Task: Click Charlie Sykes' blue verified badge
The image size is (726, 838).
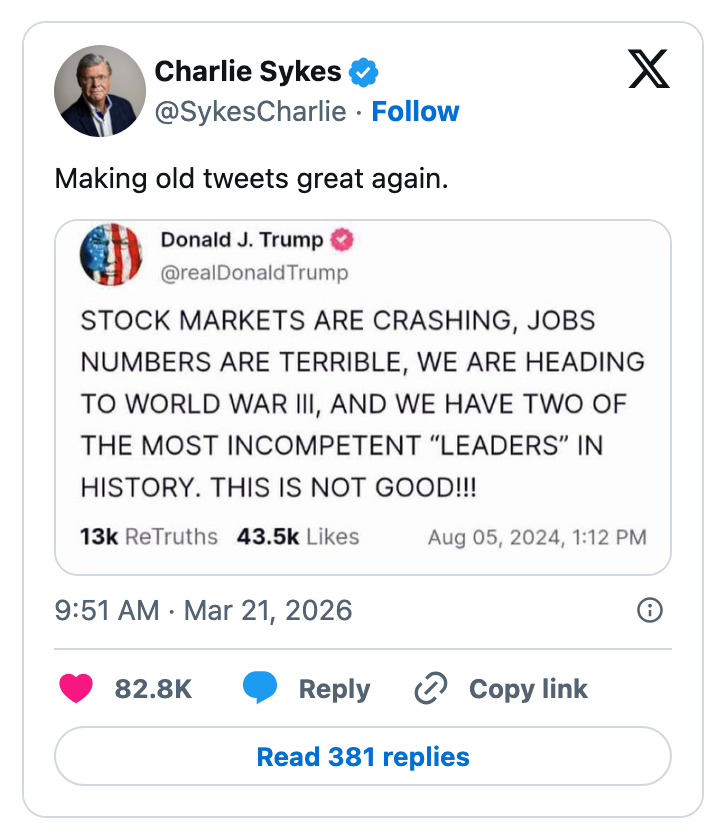Action: pyautogui.click(x=362, y=72)
